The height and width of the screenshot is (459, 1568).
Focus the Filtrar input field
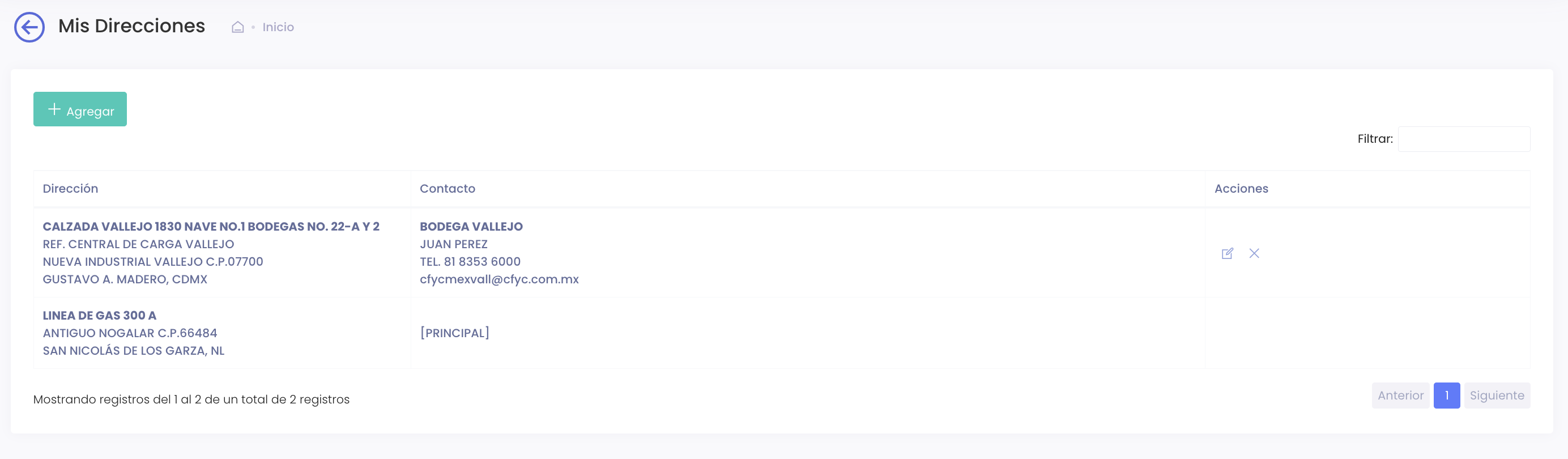coord(1463,139)
